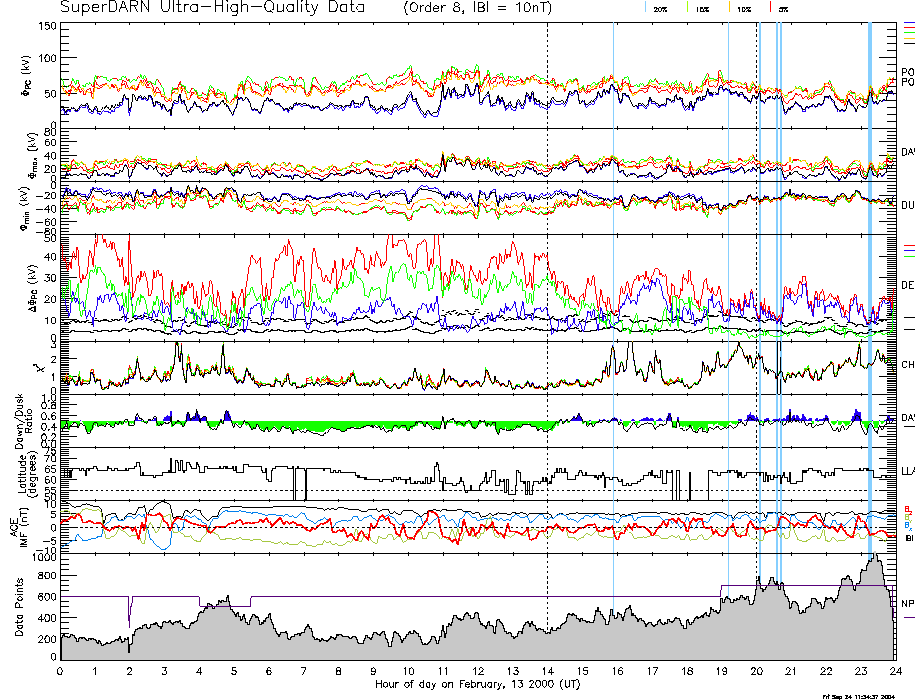Click the "Data Points" axis label
915x700 pixels.
20,607
